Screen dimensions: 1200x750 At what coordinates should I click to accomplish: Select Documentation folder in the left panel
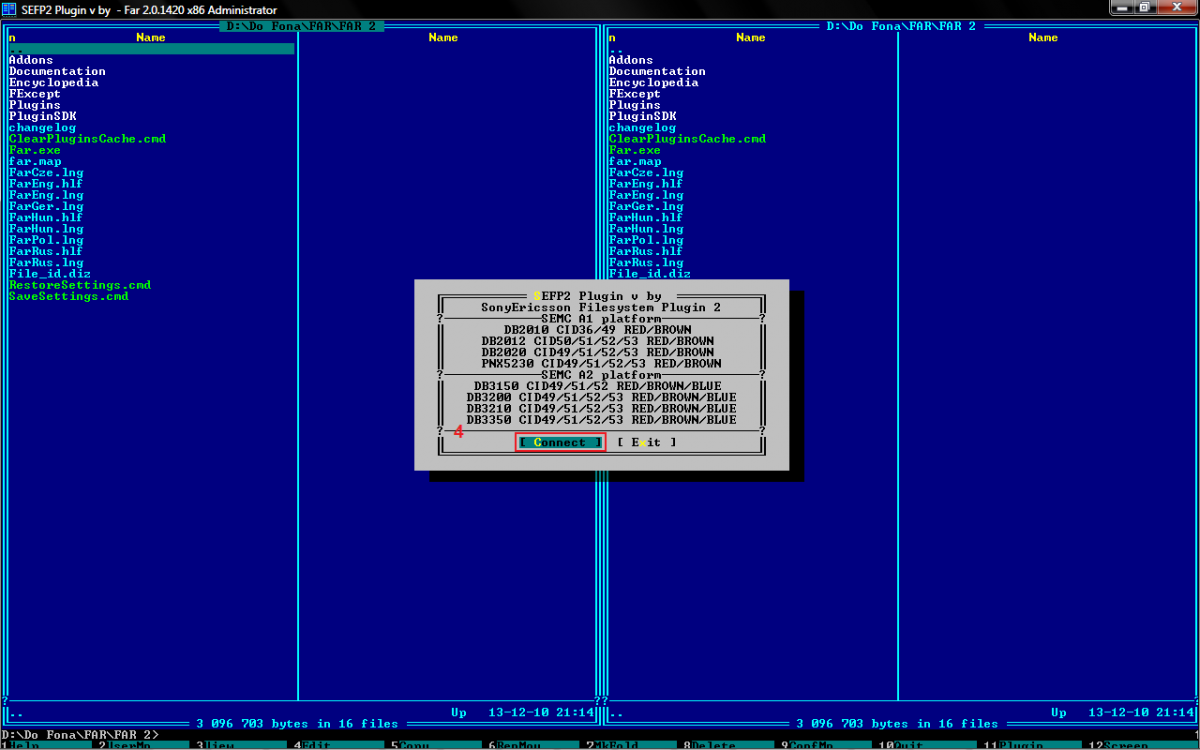point(57,71)
